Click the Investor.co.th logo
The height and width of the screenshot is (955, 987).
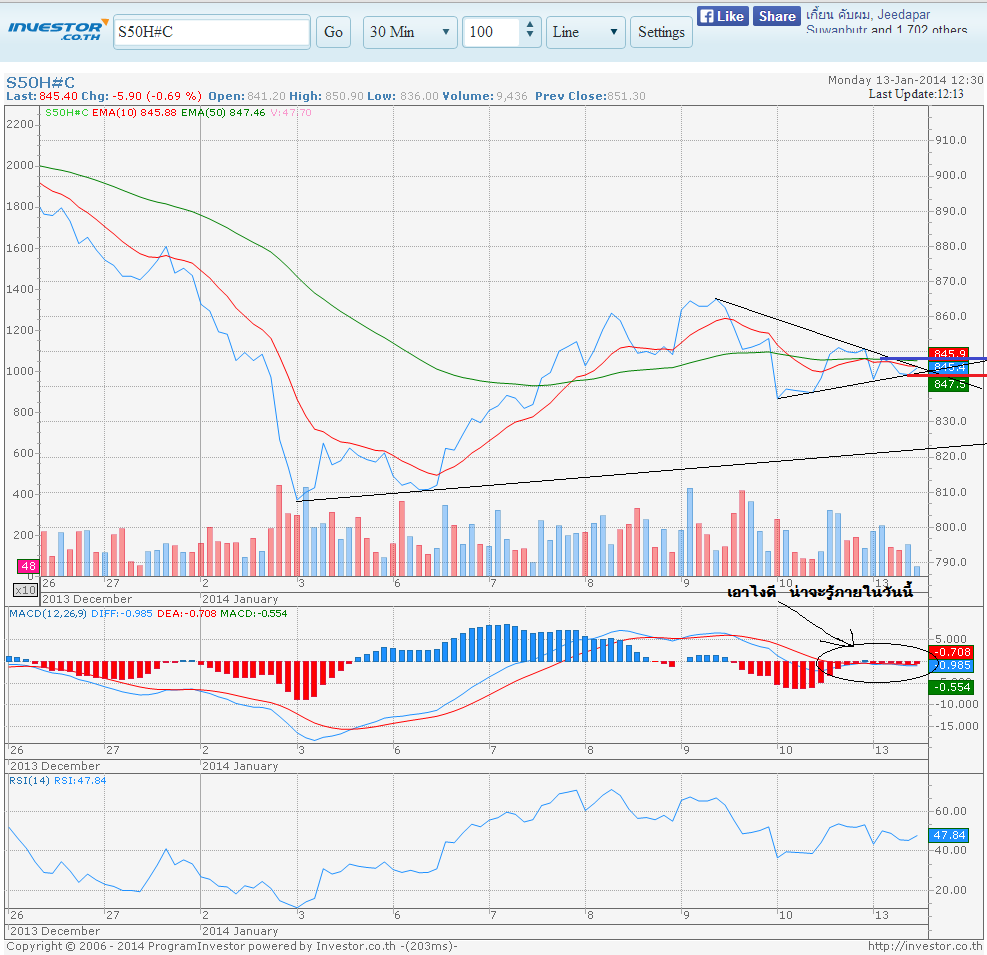point(57,31)
